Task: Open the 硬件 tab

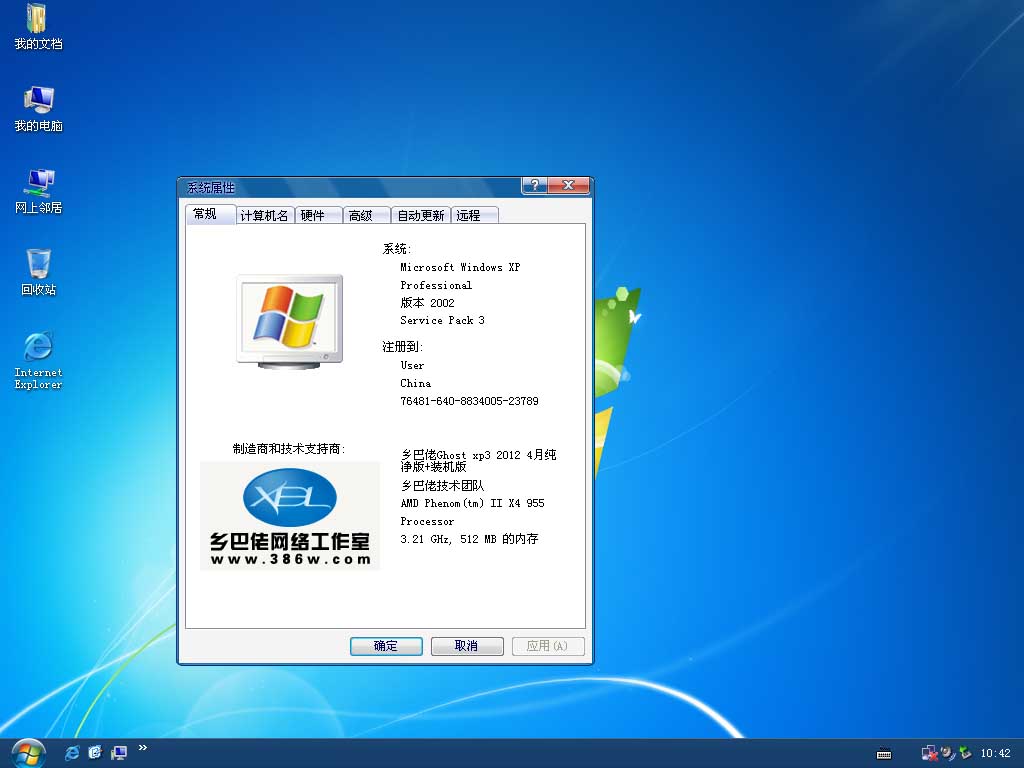Action: pyautogui.click(x=313, y=215)
